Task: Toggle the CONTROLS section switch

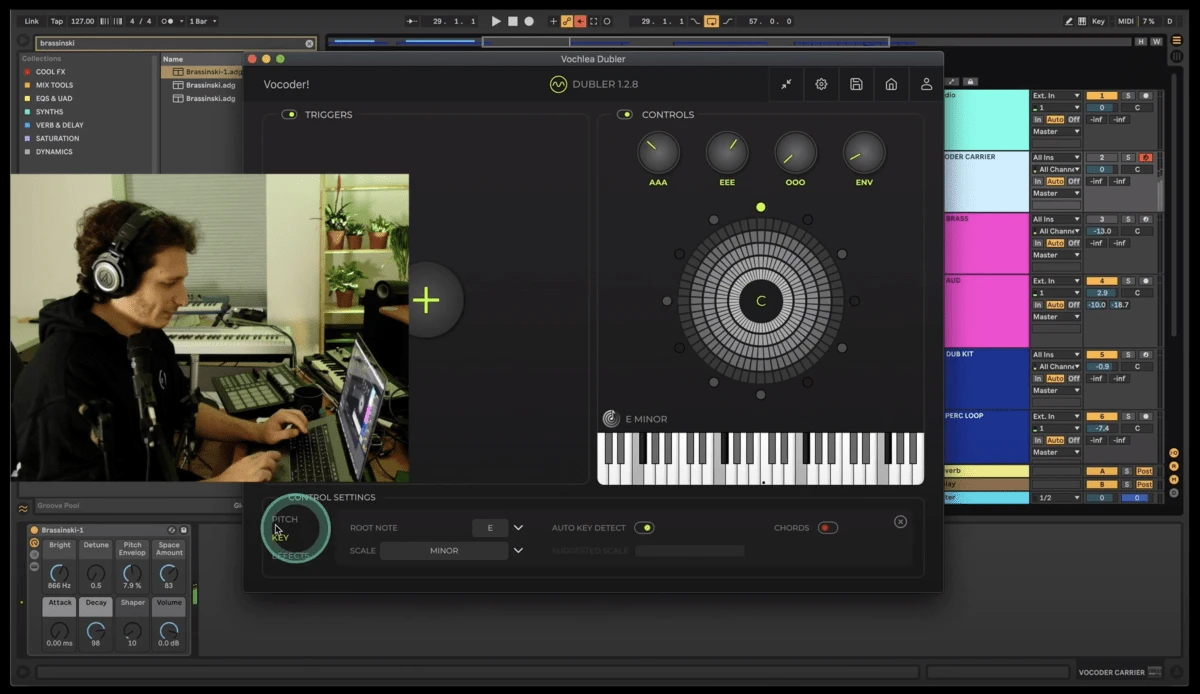Action: click(625, 115)
